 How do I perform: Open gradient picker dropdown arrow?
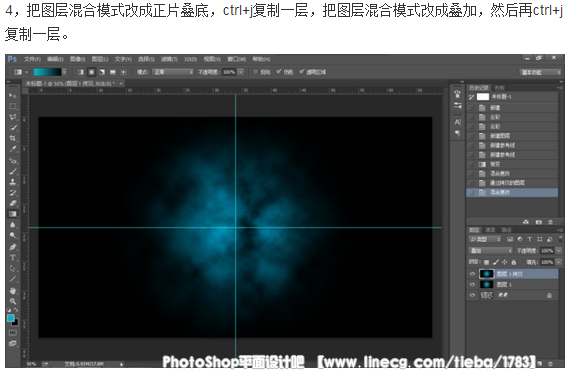[64, 72]
